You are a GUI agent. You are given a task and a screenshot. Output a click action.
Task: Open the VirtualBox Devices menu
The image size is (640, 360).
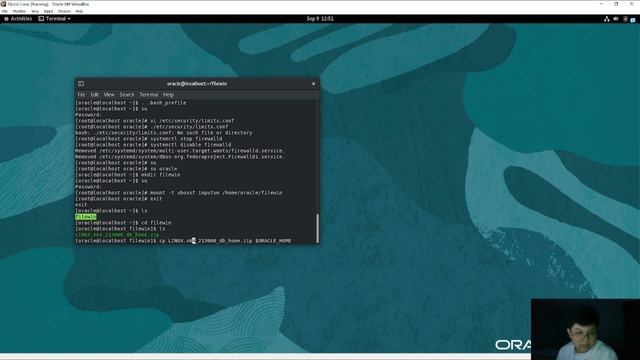coord(64,11)
